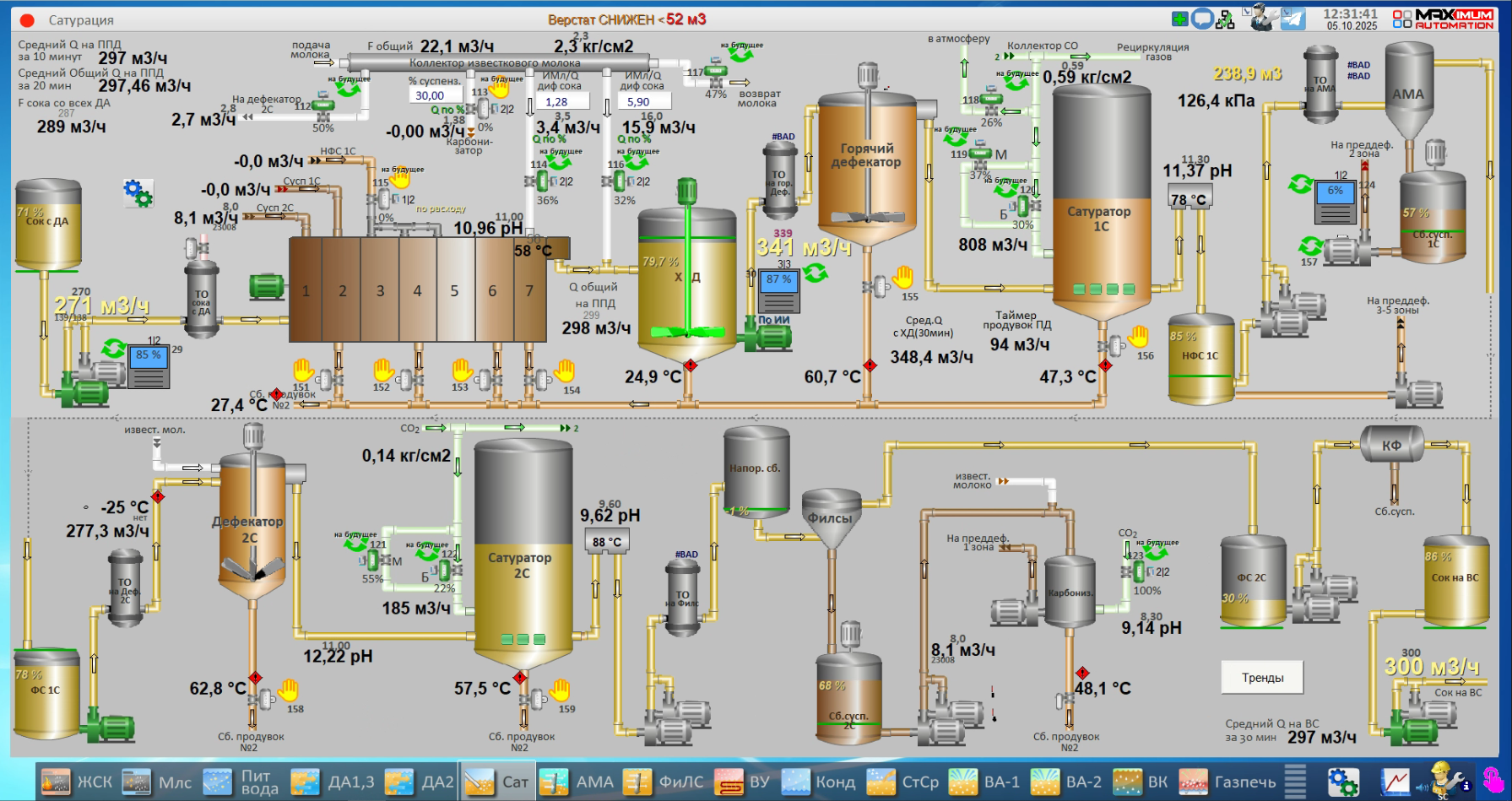Click the gears settings icon in bottom bar
Screen dimensions: 1512x801
tap(1342, 781)
